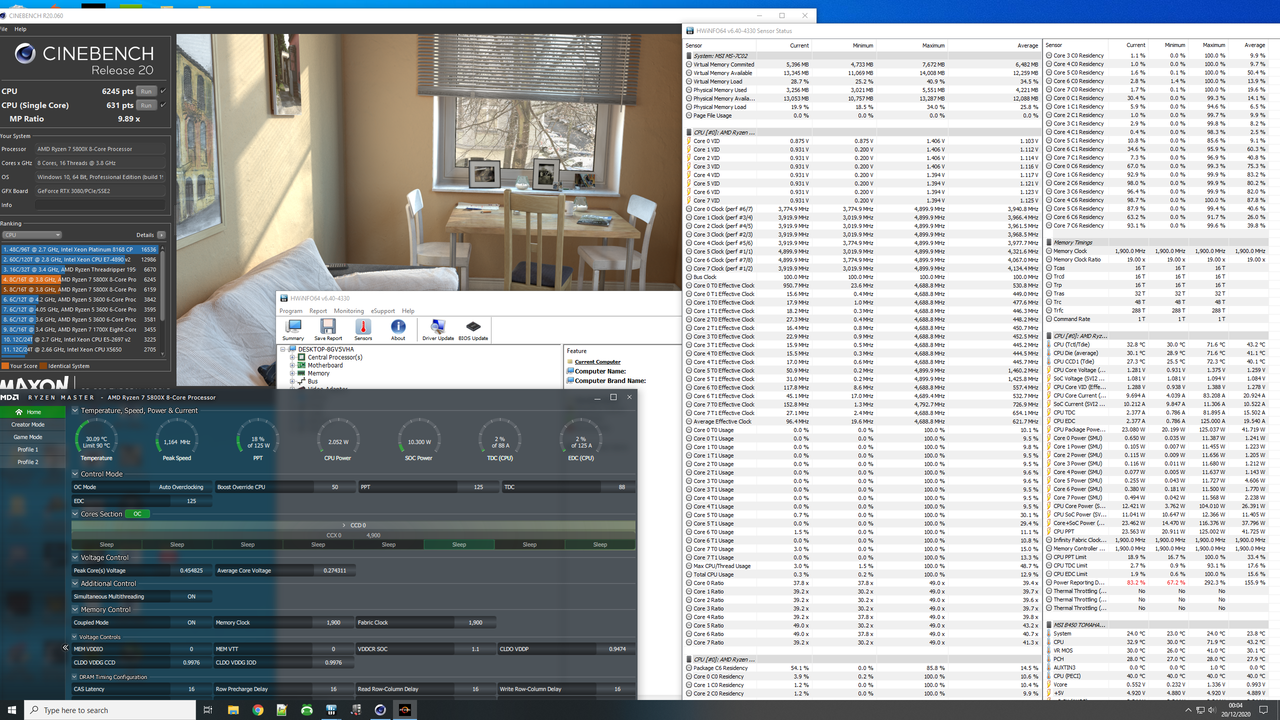1280x720 pixels.
Task: Click the Info input field in Cinebench
Action: (101, 205)
